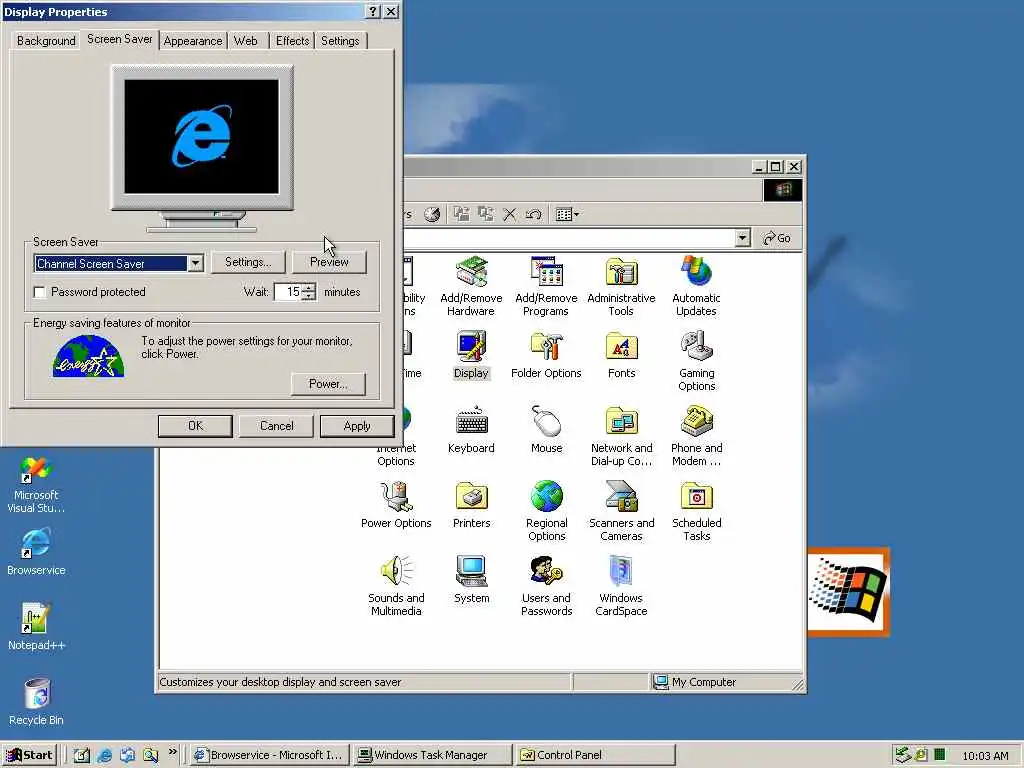Click Internet Explorer quick launch icon

(104, 756)
